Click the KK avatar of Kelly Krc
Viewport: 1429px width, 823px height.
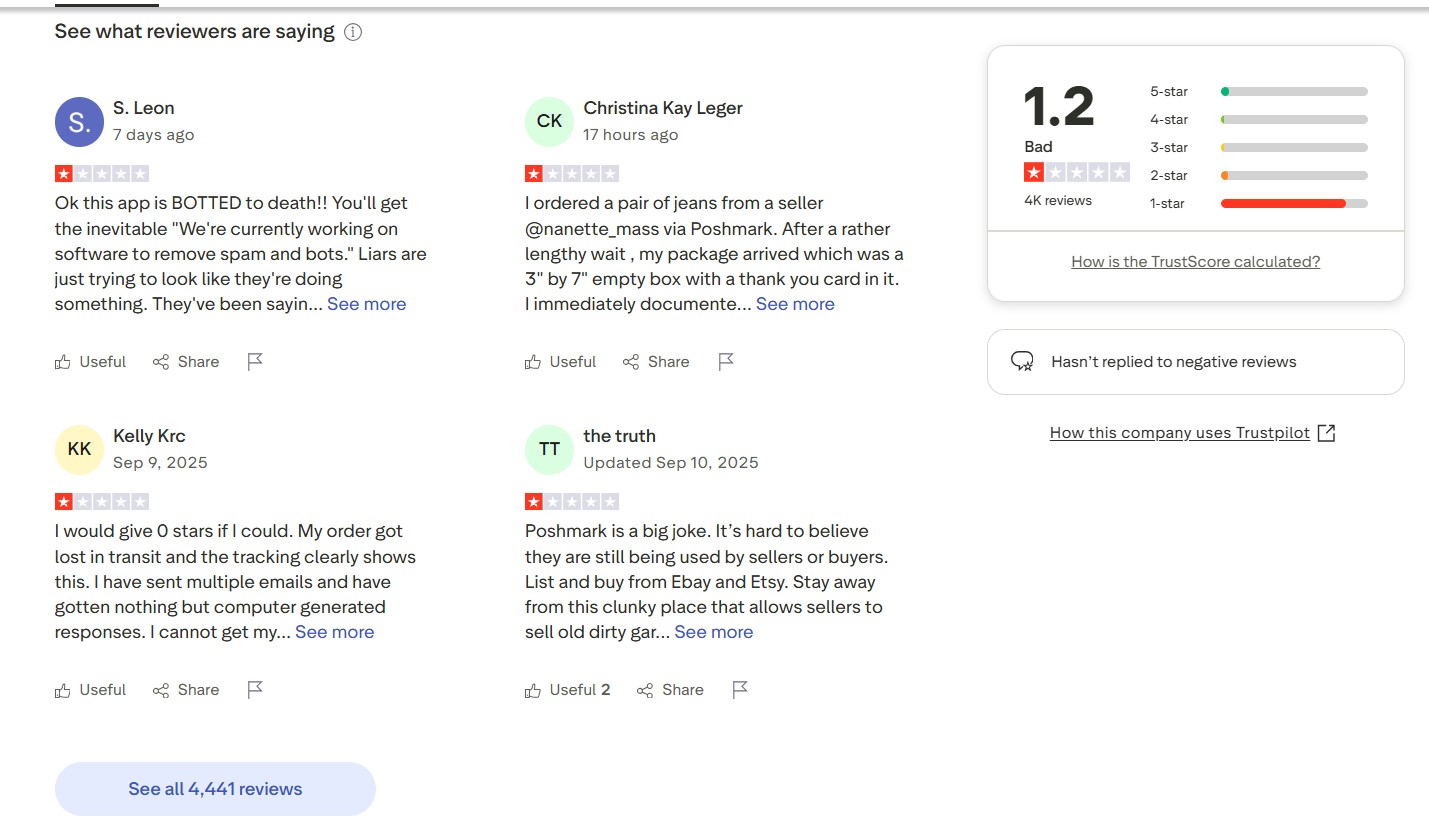tap(79, 450)
